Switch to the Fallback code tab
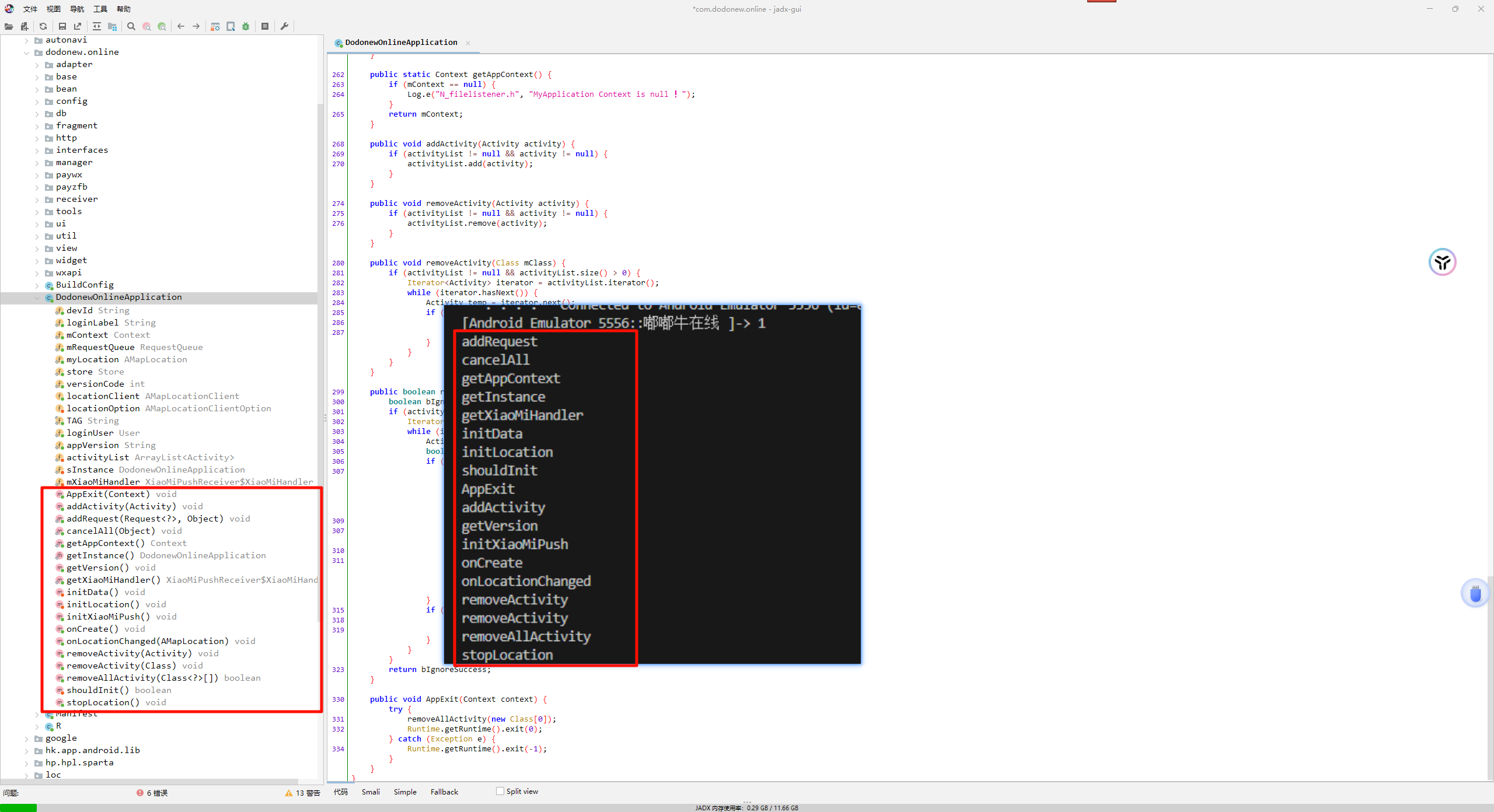 tap(444, 792)
